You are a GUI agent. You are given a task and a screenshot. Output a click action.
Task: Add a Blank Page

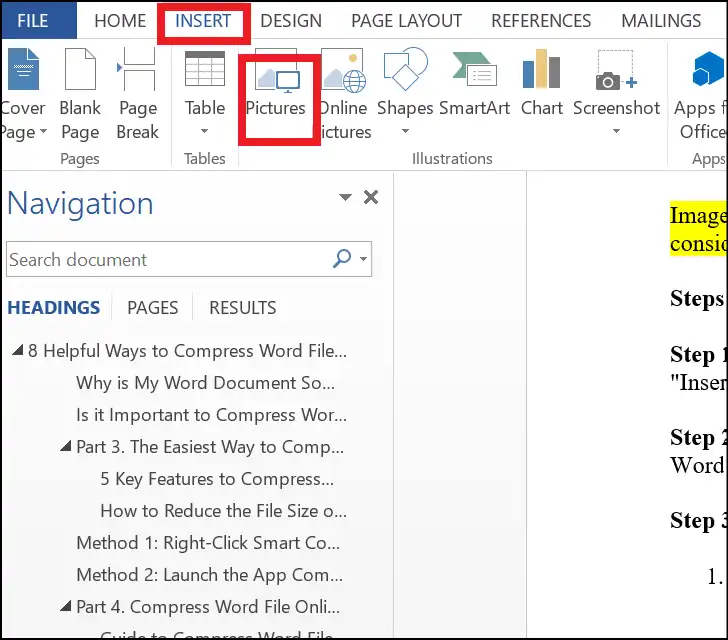80,94
